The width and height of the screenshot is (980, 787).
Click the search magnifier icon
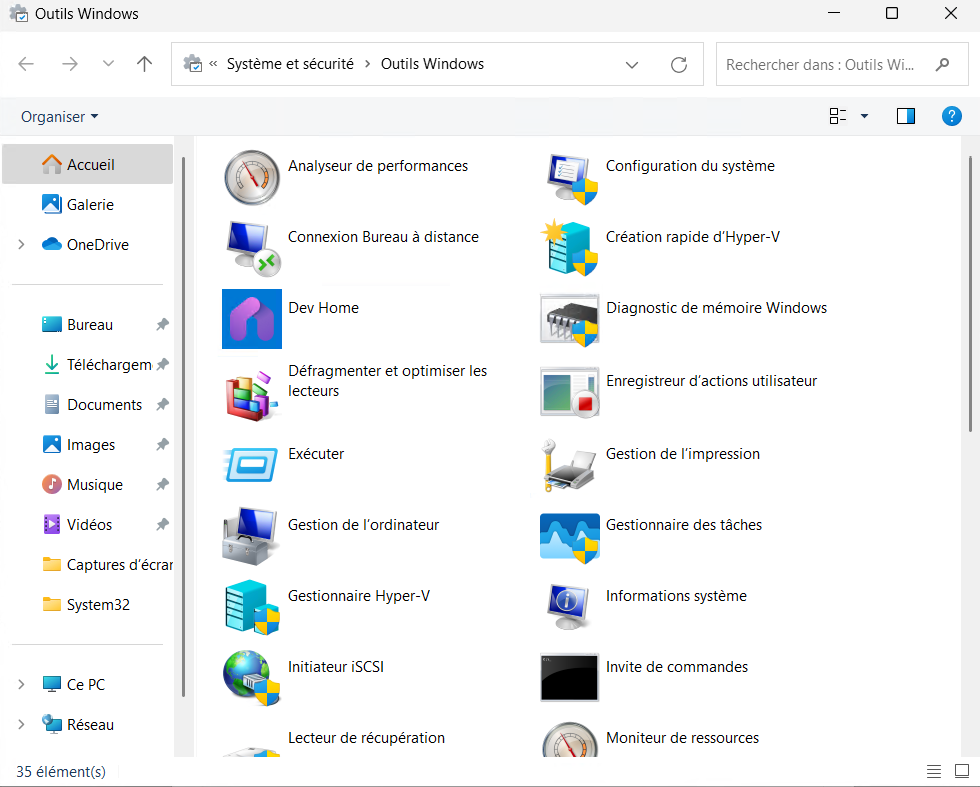[942, 64]
